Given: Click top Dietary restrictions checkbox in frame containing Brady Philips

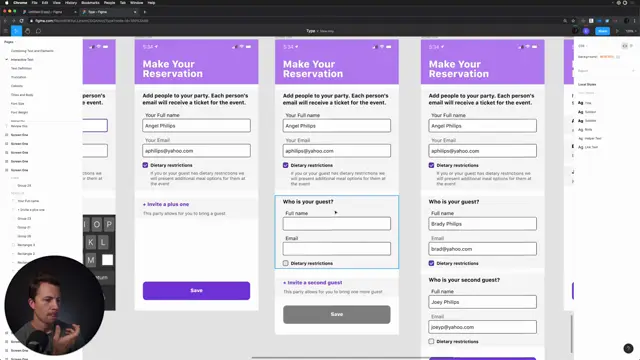Looking at the screenshot, I should pyautogui.click(x=431, y=165).
